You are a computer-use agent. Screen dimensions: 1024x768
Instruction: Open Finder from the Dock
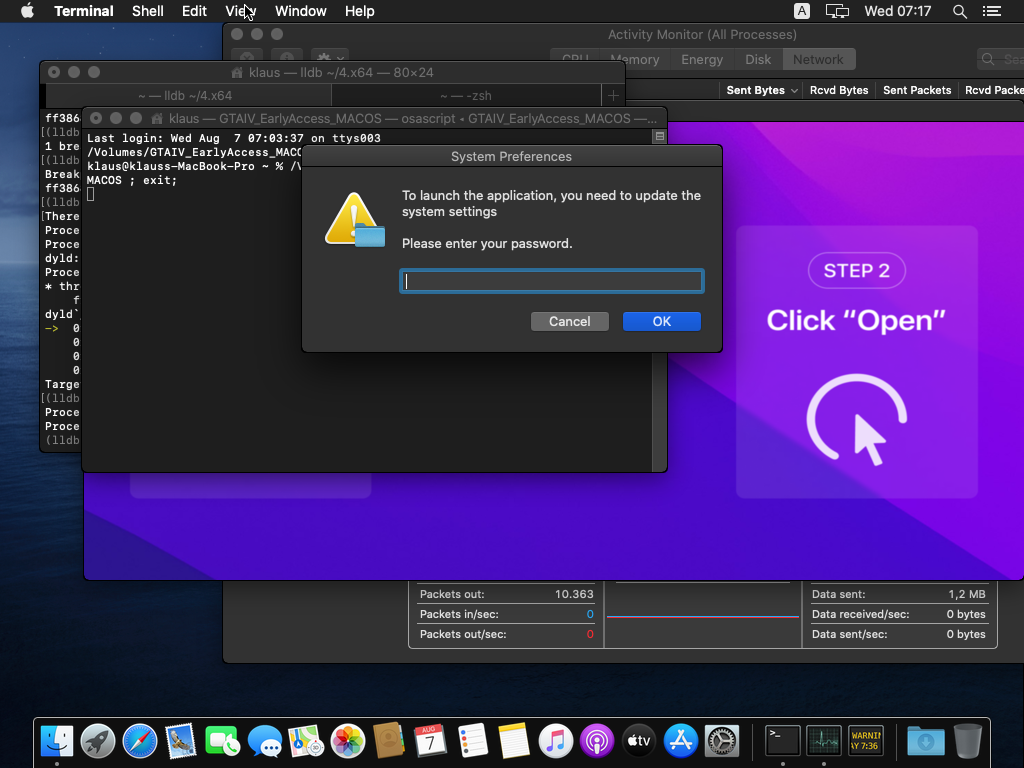coord(57,741)
